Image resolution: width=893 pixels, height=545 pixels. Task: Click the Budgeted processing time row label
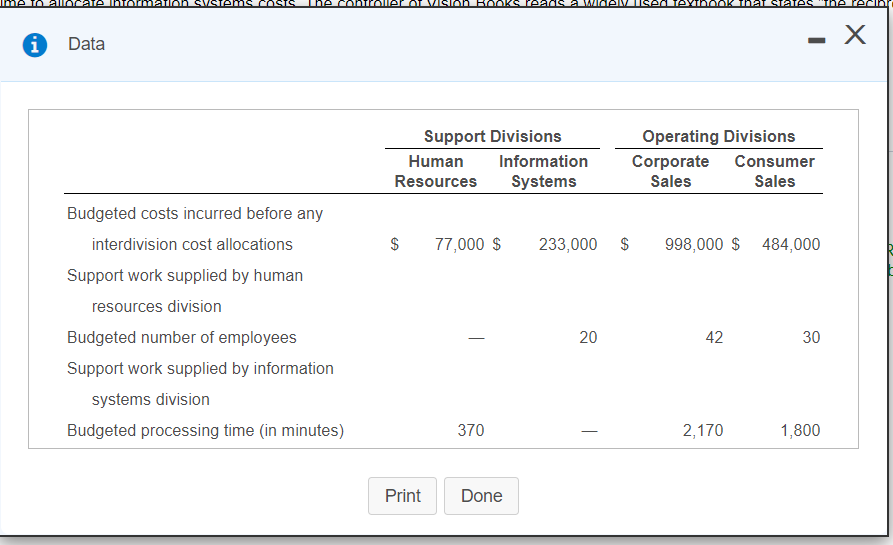(x=206, y=431)
